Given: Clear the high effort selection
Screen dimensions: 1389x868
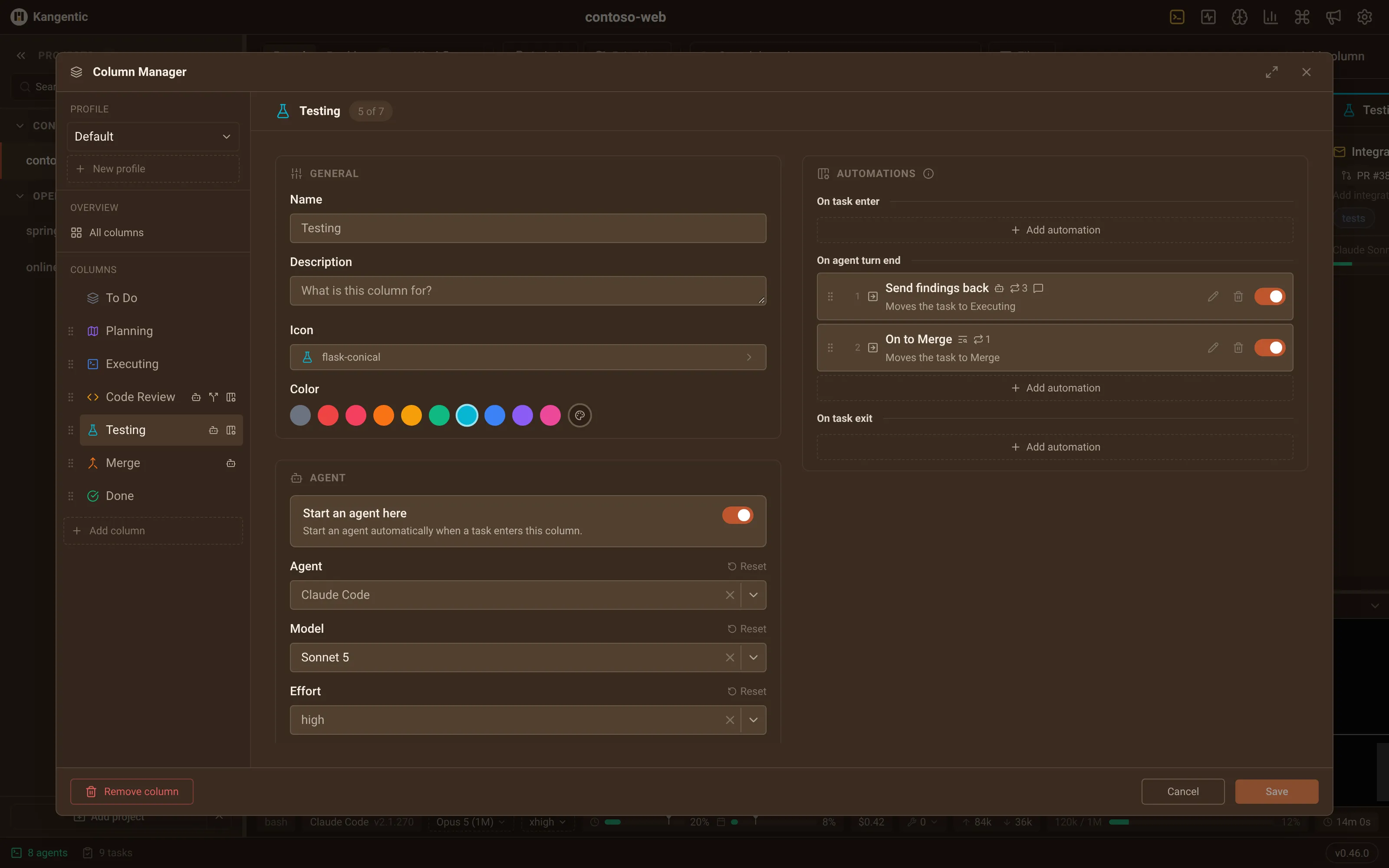Looking at the screenshot, I should (x=730, y=720).
